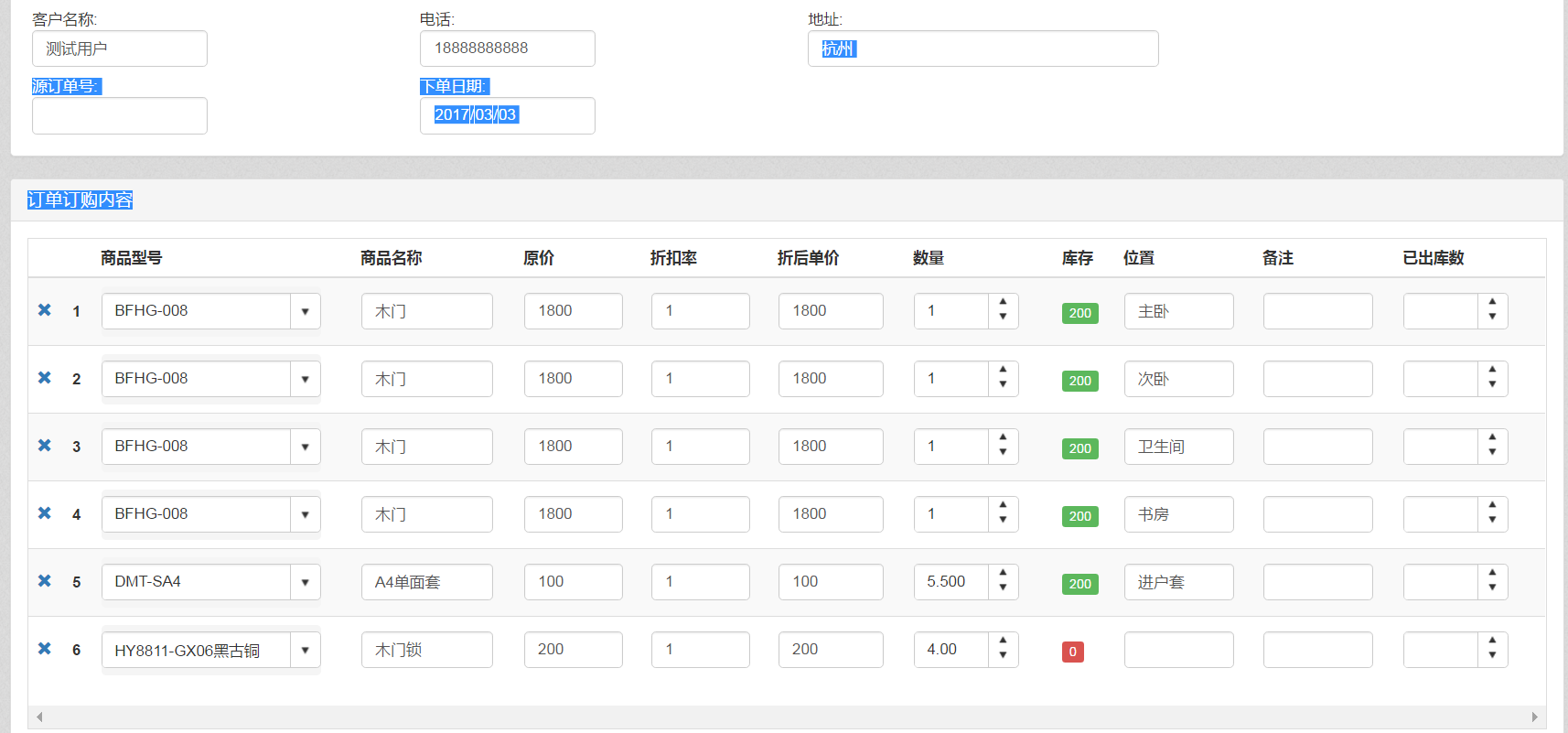Focus the empty 源订单号 field
1568x733 pixels.
point(120,116)
